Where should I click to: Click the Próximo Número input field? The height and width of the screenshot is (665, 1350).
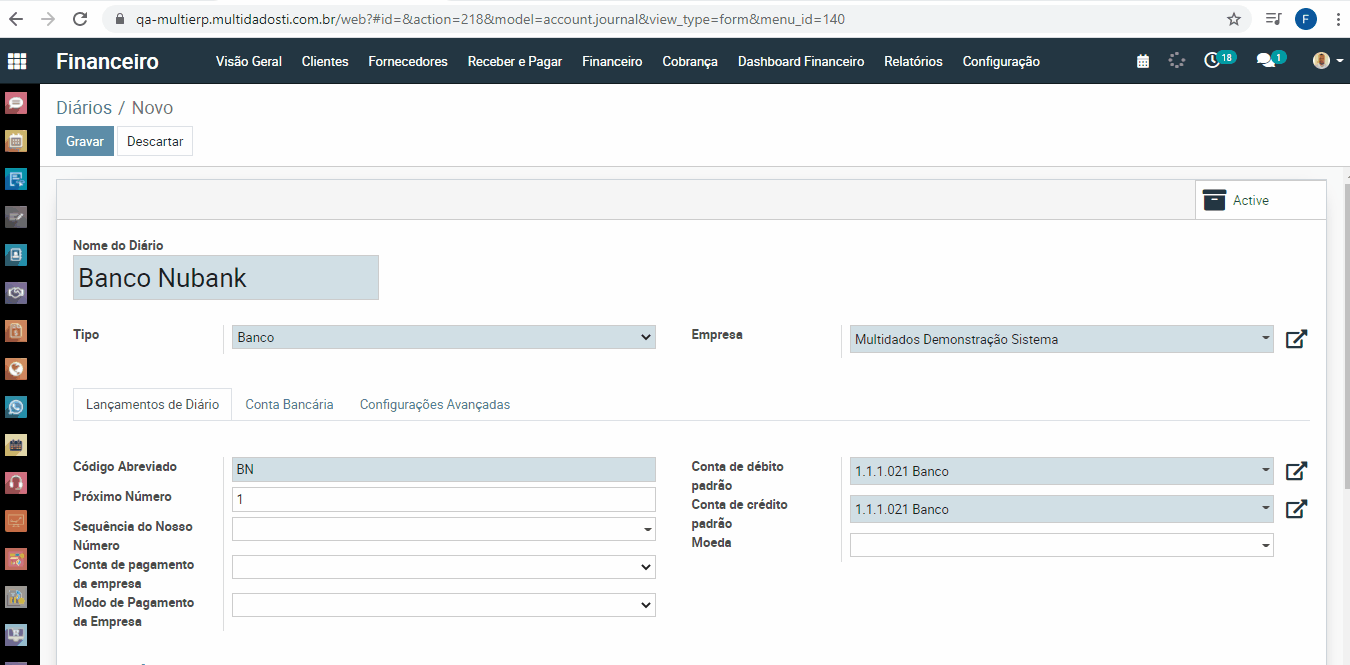(x=443, y=499)
